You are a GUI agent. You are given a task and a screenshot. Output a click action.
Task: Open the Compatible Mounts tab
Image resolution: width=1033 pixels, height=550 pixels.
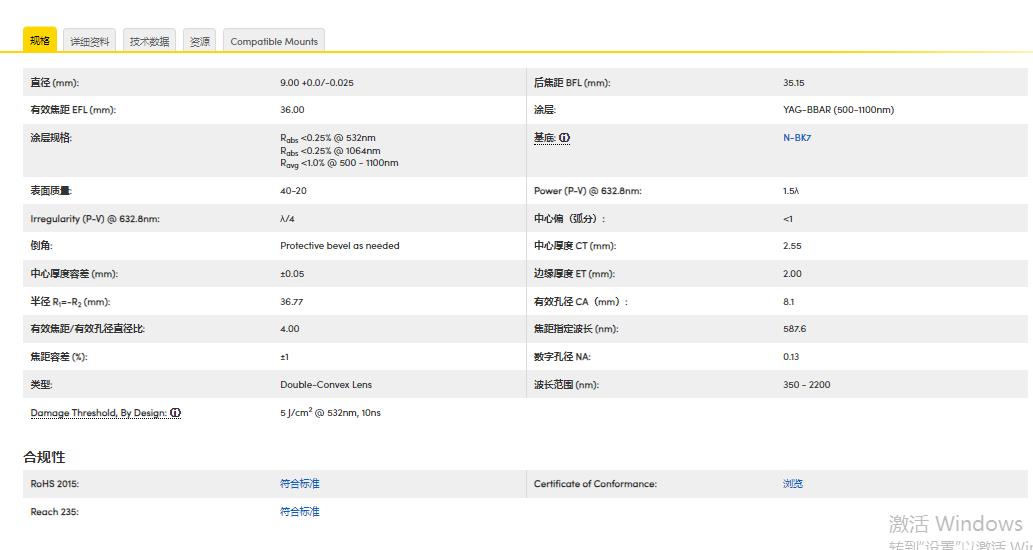(x=274, y=42)
